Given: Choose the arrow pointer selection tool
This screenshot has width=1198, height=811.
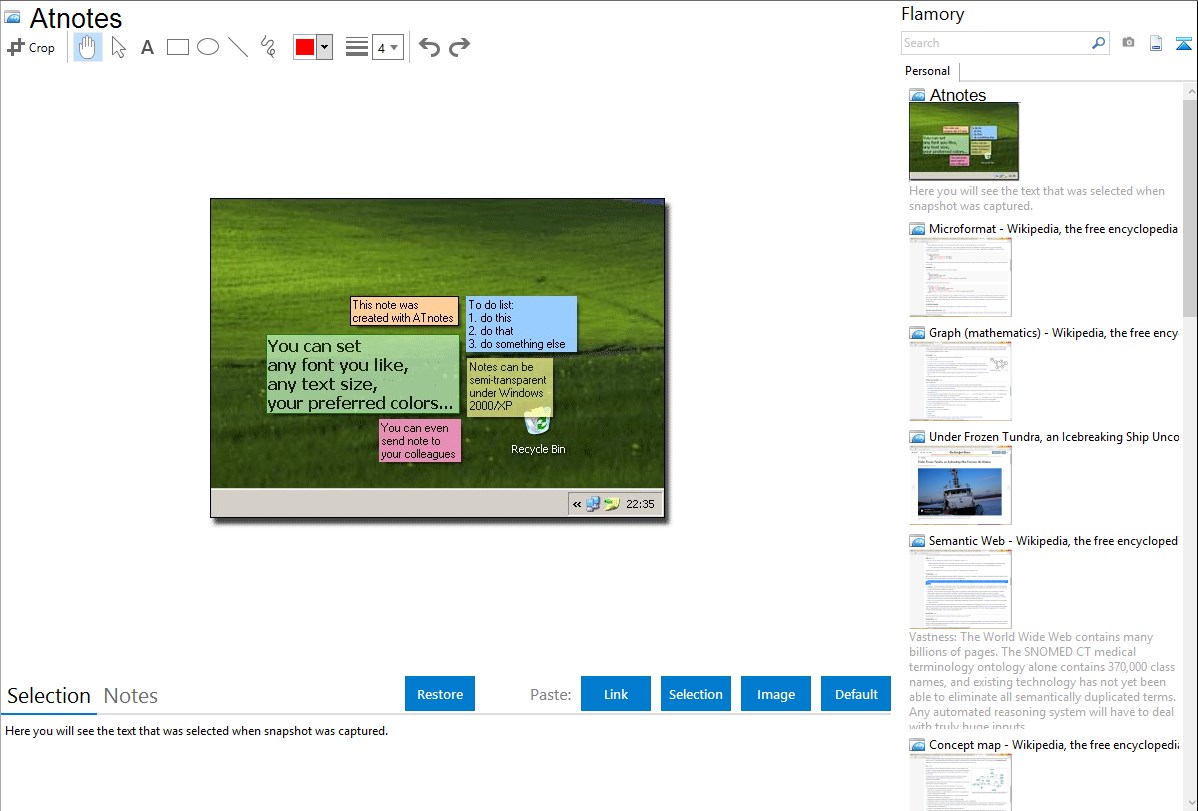Looking at the screenshot, I should point(119,47).
